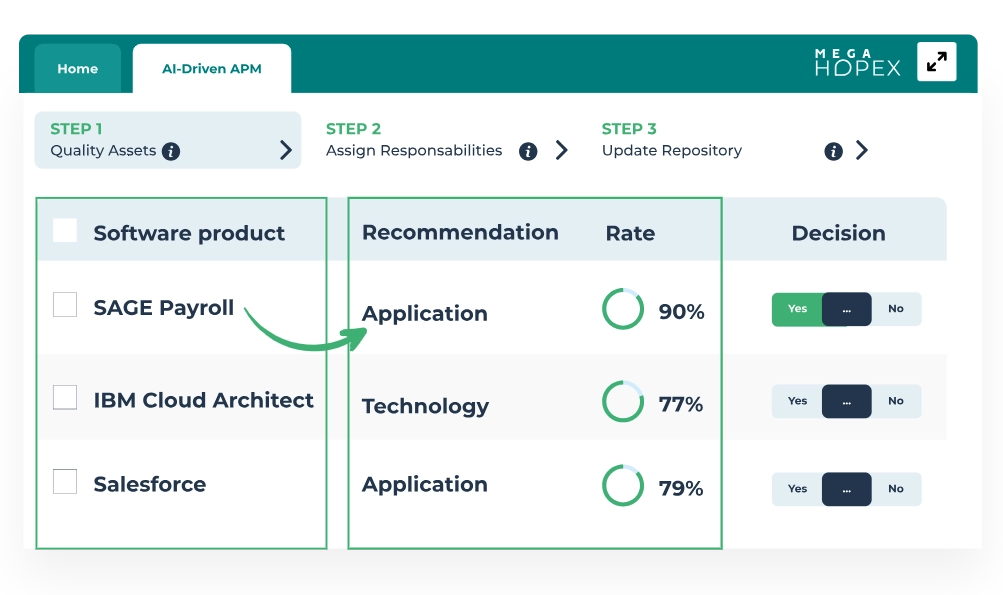Click the info icon in Step 3
The image size is (1003, 595).
point(833,152)
